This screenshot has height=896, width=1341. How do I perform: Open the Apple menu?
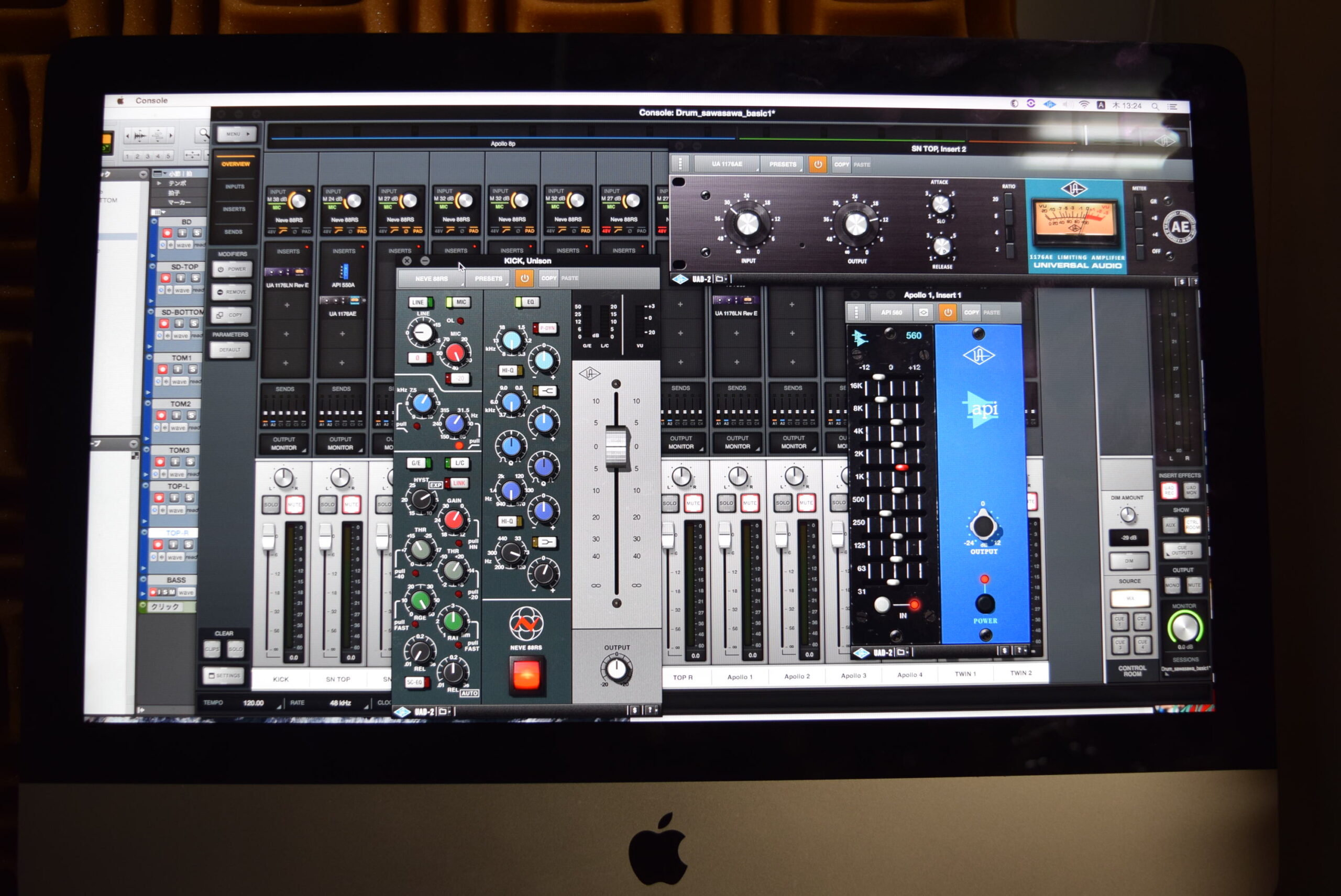click(x=120, y=101)
